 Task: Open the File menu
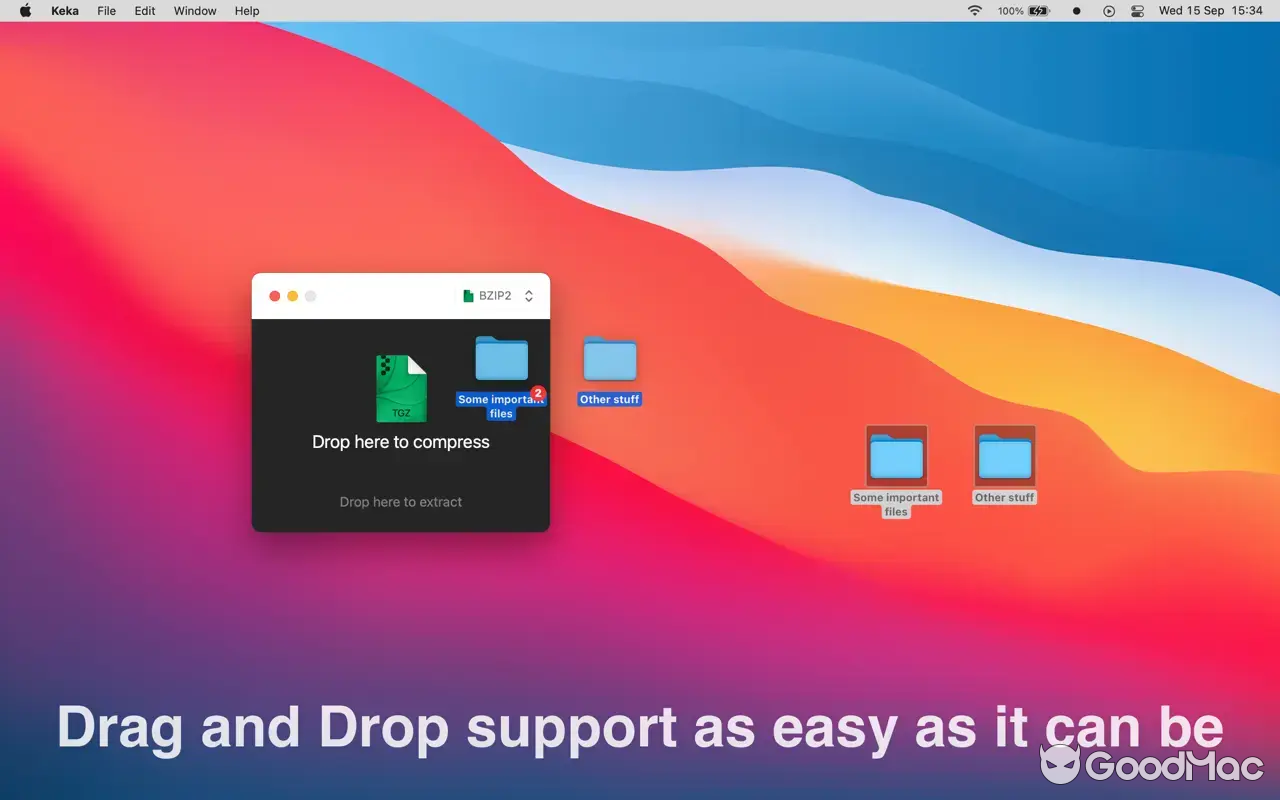[x=106, y=11]
